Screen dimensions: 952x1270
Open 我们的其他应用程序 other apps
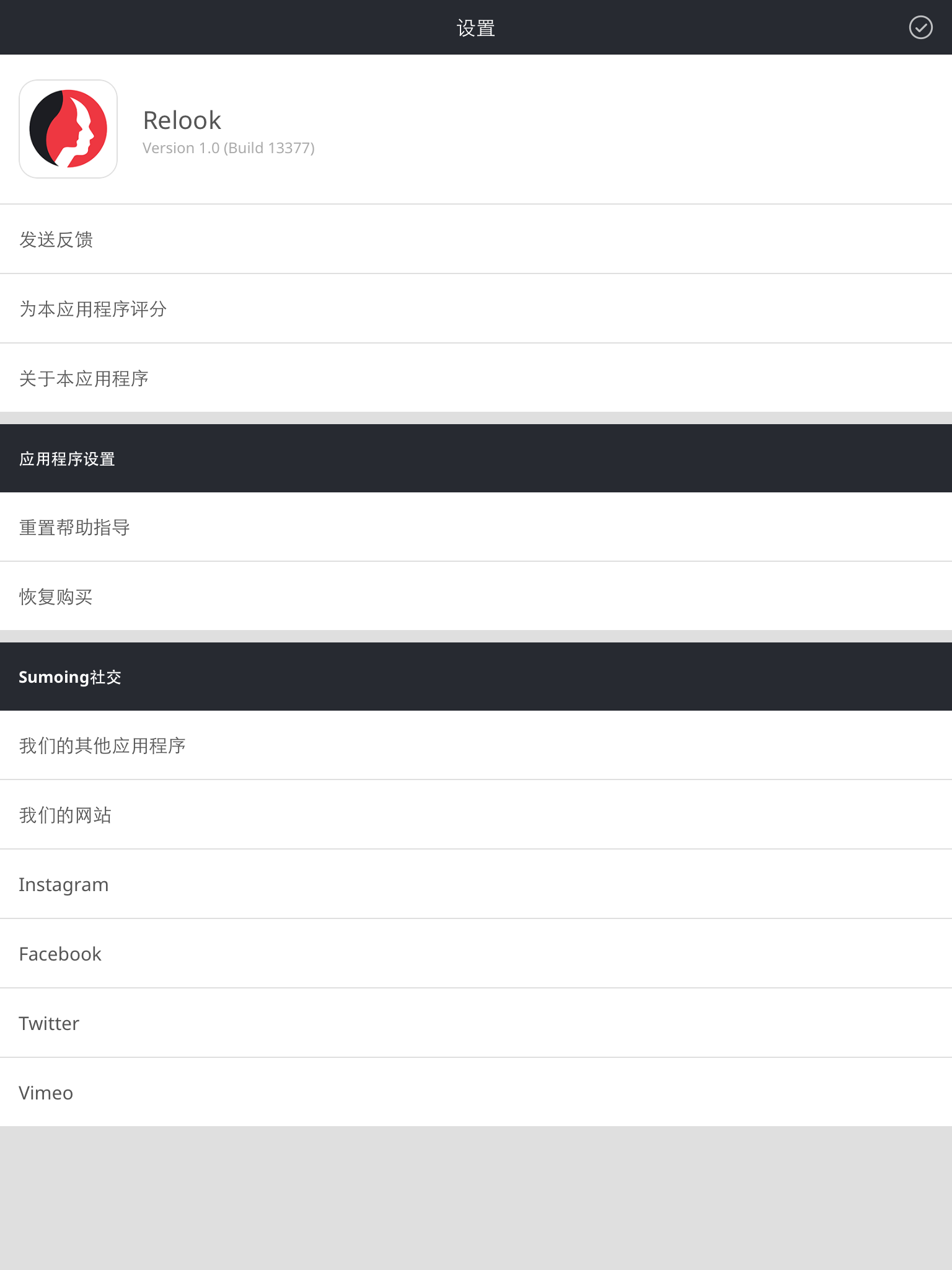(476, 745)
